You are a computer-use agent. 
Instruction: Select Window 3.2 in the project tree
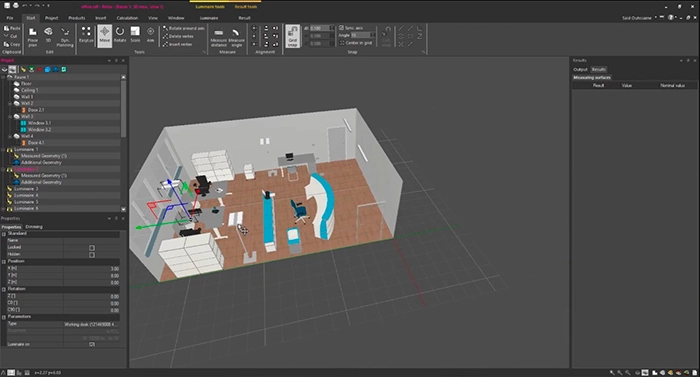39,130
